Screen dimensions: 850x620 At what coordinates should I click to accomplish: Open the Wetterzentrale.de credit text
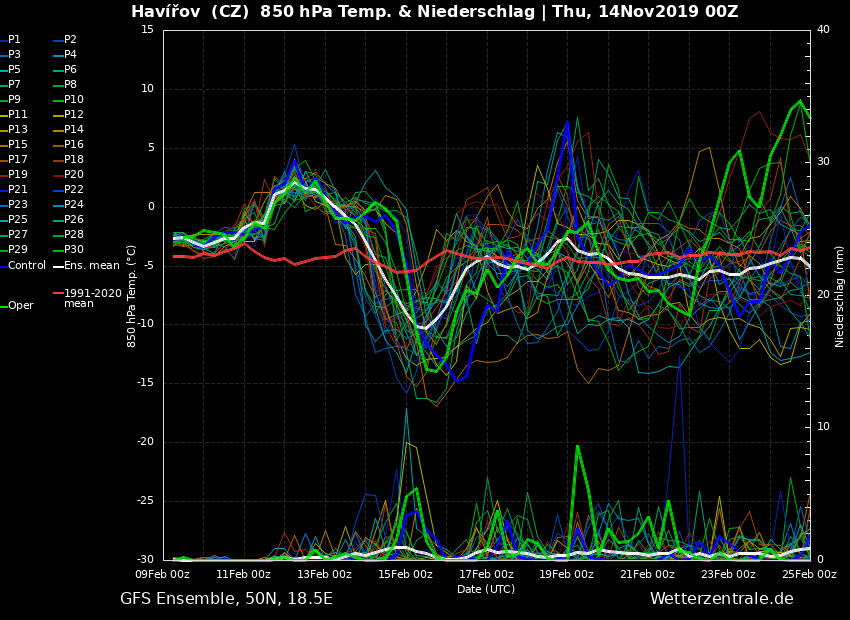(x=721, y=599)
